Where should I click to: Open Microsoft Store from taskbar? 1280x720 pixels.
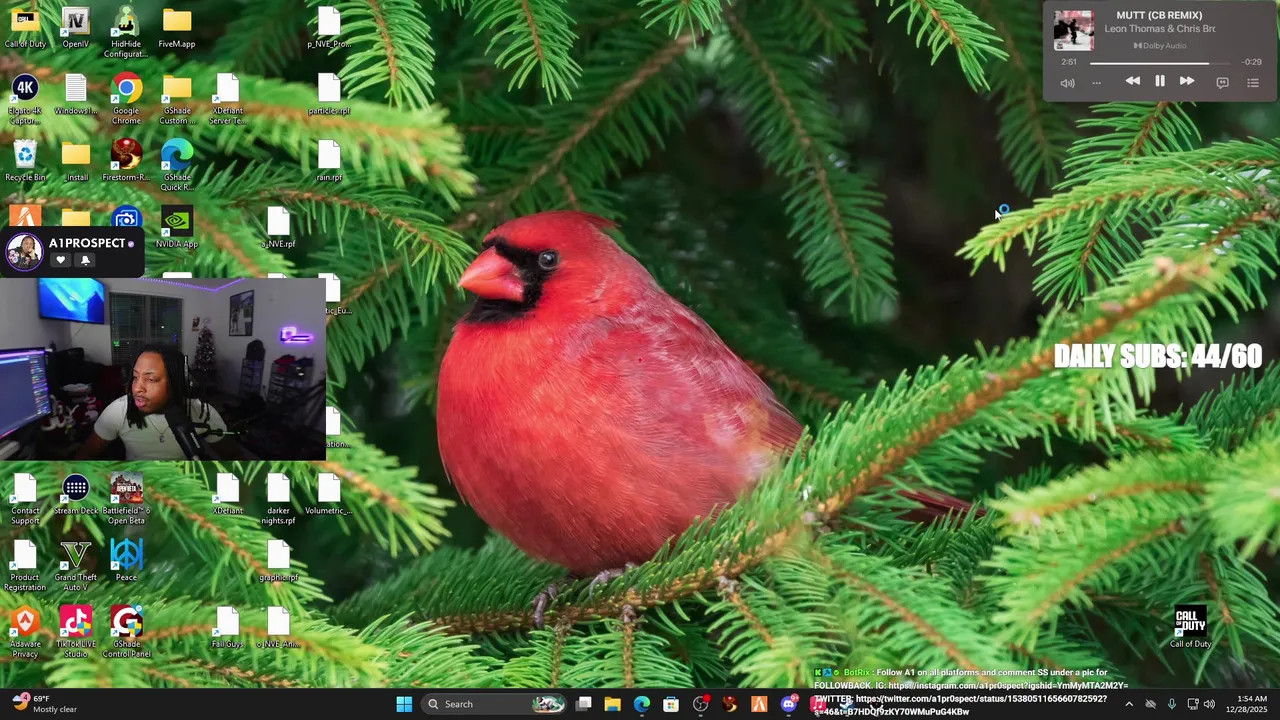(671, 704)
